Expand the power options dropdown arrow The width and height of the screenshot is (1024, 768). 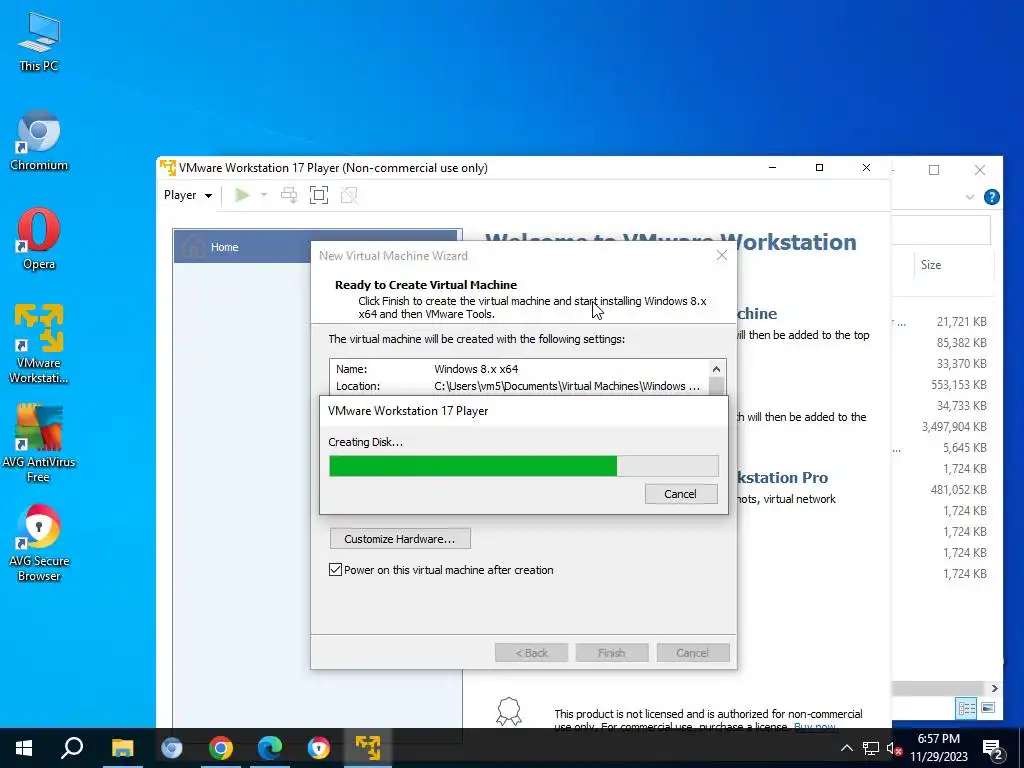point(264,195)
